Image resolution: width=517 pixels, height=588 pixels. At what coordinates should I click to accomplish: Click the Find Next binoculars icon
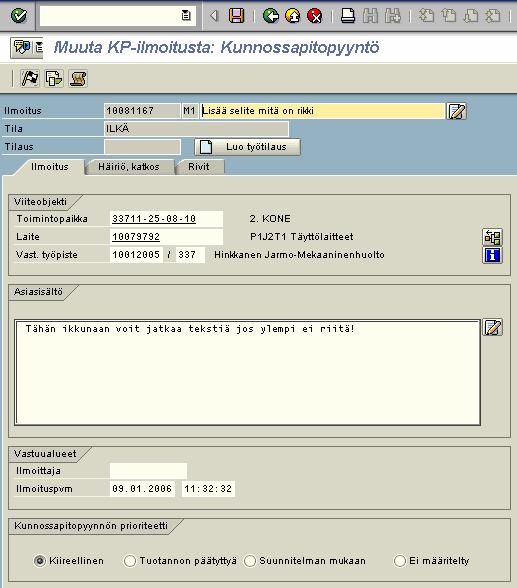[x=393, y=16]
